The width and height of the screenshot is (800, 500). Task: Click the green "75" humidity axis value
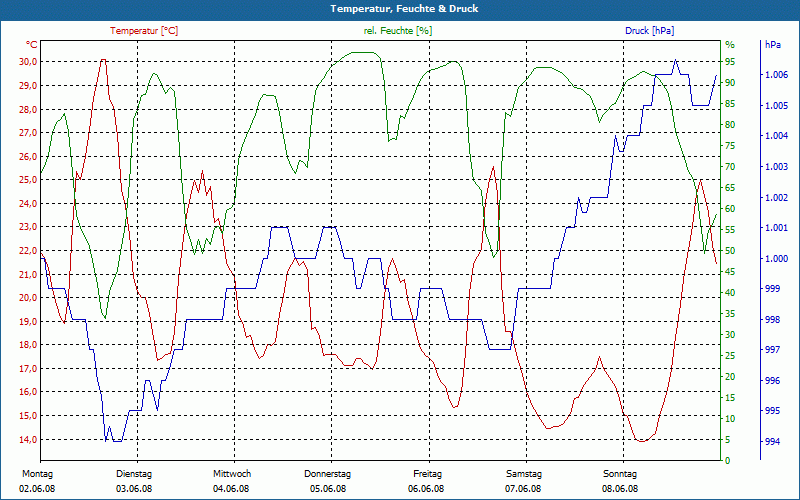730,146
